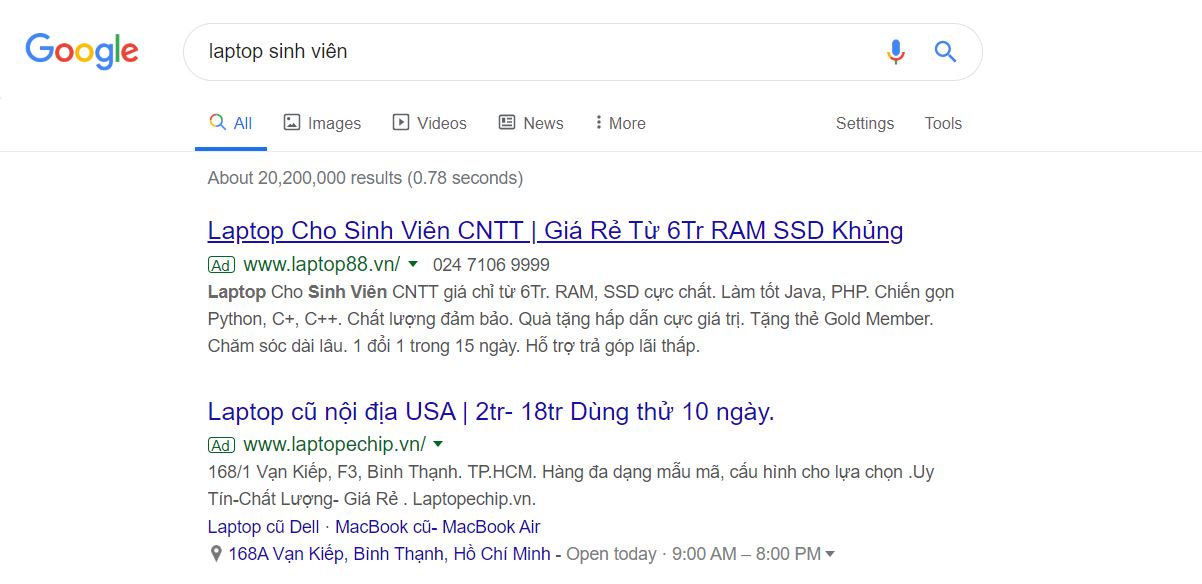Open address '168A Vạn Kiếp, Bình Thạnh' link

click(x=389, y=553)
